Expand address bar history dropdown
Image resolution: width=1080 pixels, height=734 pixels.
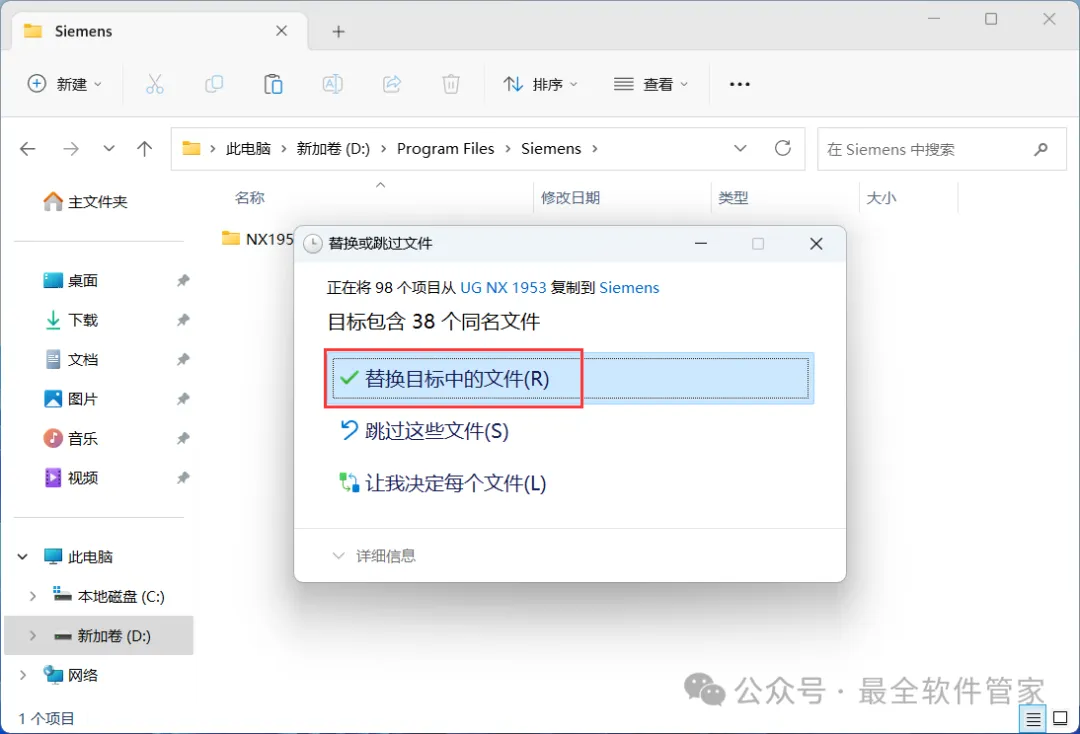740,149
